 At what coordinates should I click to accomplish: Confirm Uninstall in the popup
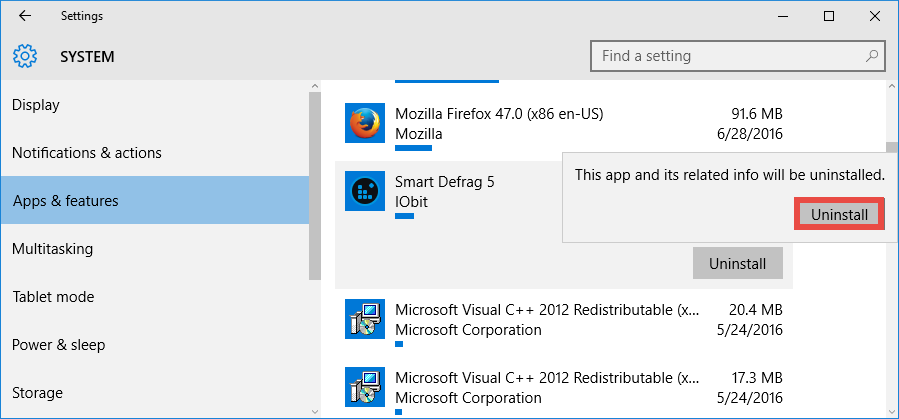tap(839, 214)
